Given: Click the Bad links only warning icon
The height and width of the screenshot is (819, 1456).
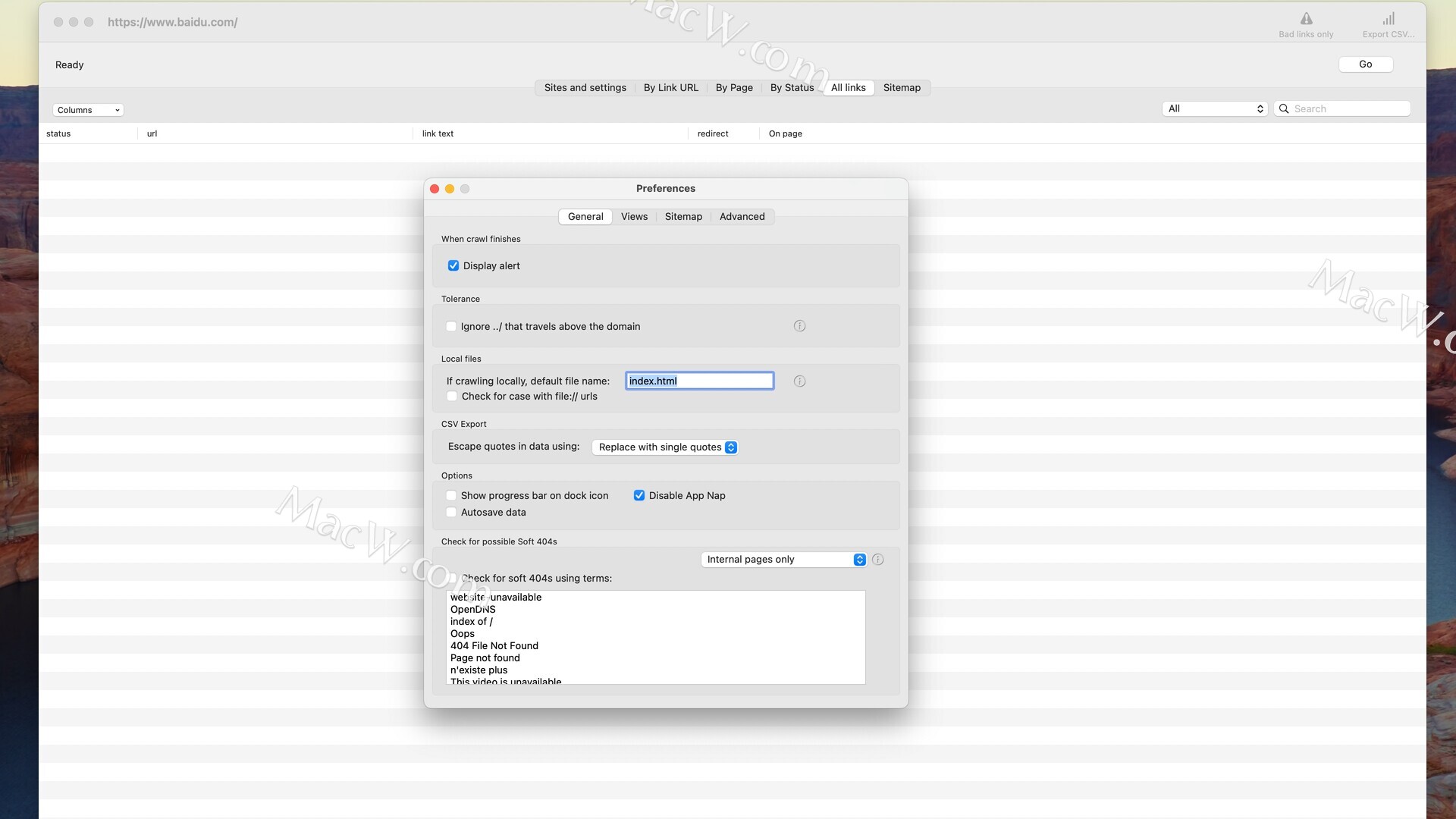Looking at the screenshot, I should point(1306,19).
